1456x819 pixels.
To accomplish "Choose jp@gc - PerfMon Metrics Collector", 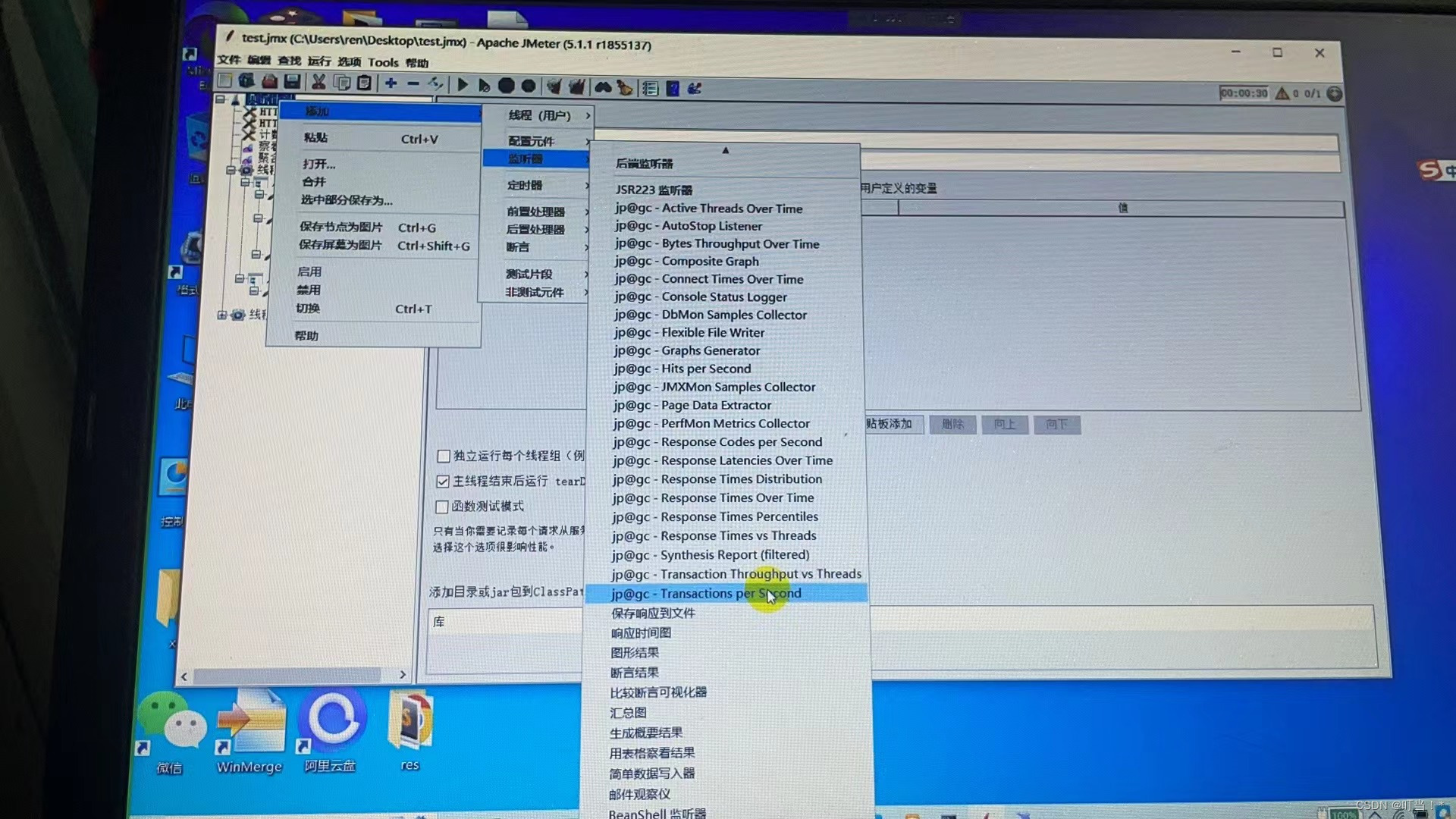I will tap(725, 424).
